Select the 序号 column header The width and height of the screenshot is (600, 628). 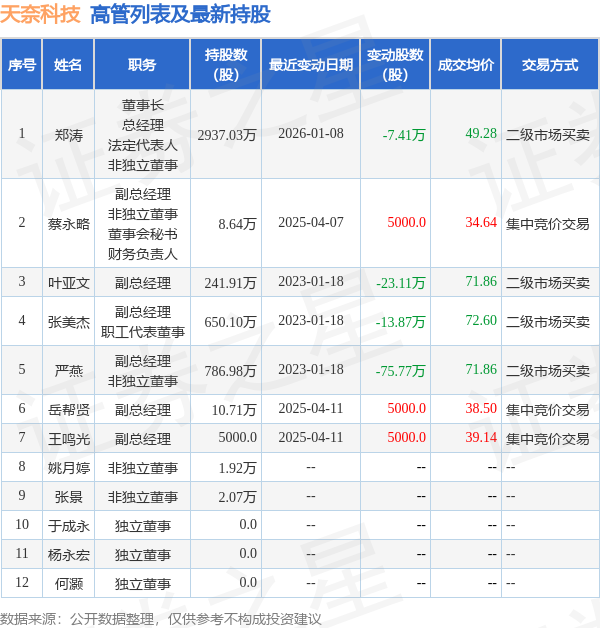pos(22,64)
